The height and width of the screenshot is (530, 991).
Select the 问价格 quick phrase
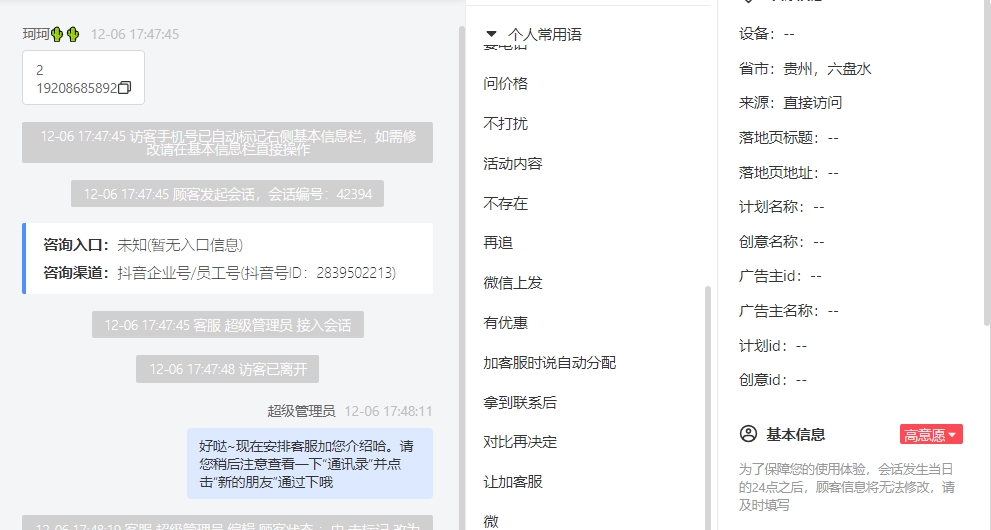[x=506, y=83]
